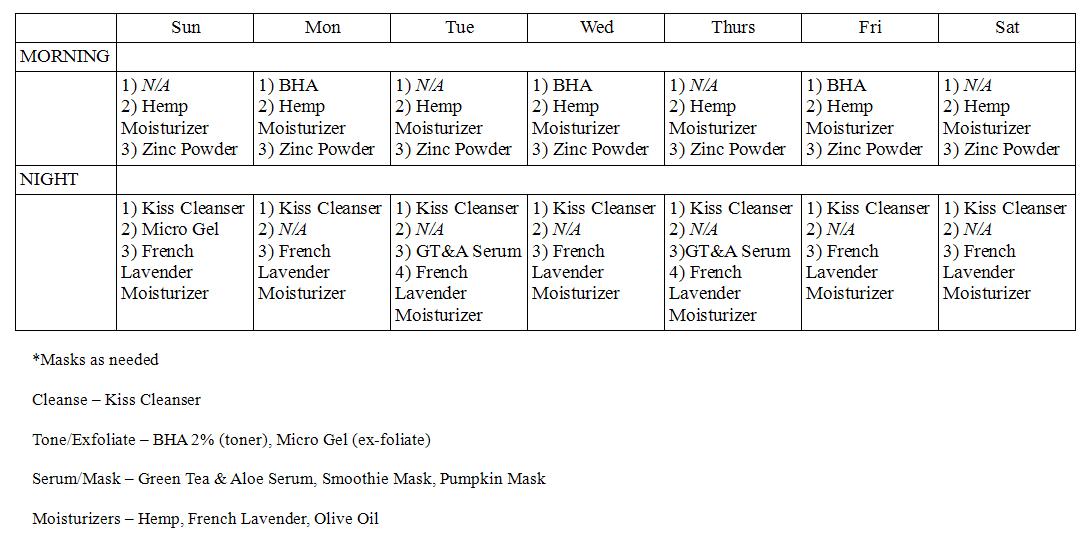Click Friday morning cell with BHA
The width and height of the screenshot is (1091, 538).
pyautogui.click(x=870, y=118)
